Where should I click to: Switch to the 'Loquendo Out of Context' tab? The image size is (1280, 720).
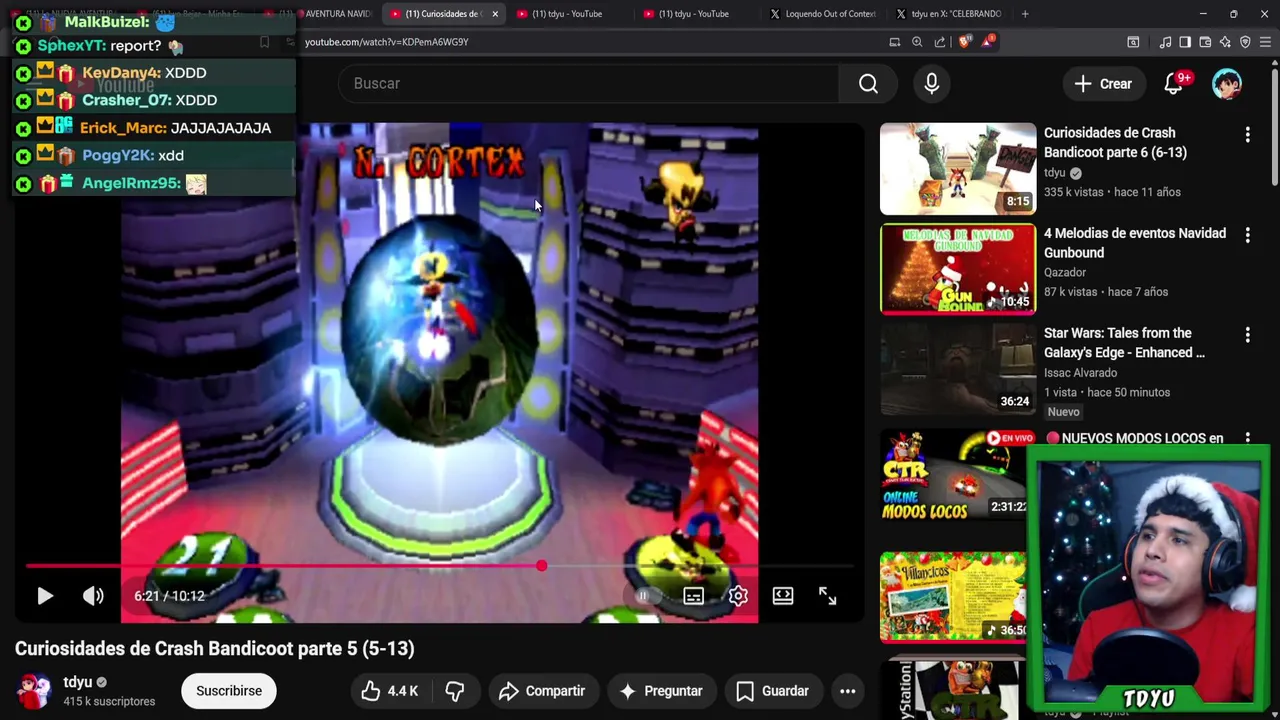[822, 14]
